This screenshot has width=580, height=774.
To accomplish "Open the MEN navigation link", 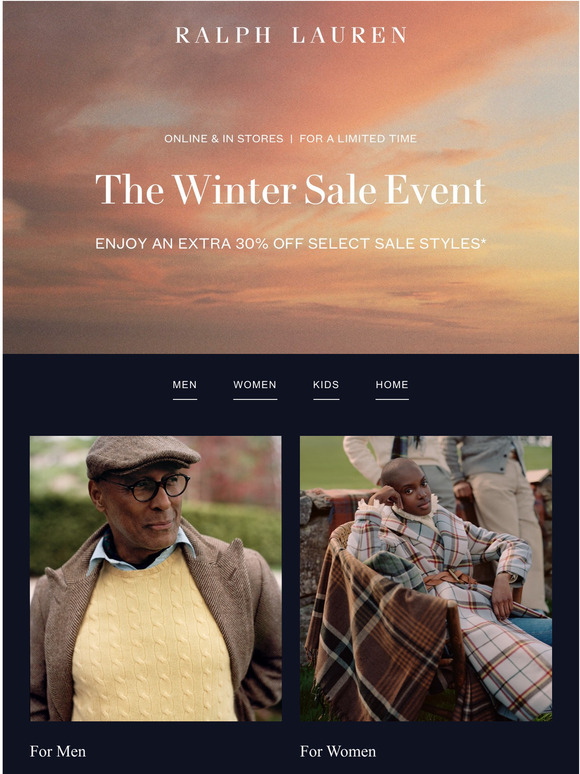I will click(185, 385).
